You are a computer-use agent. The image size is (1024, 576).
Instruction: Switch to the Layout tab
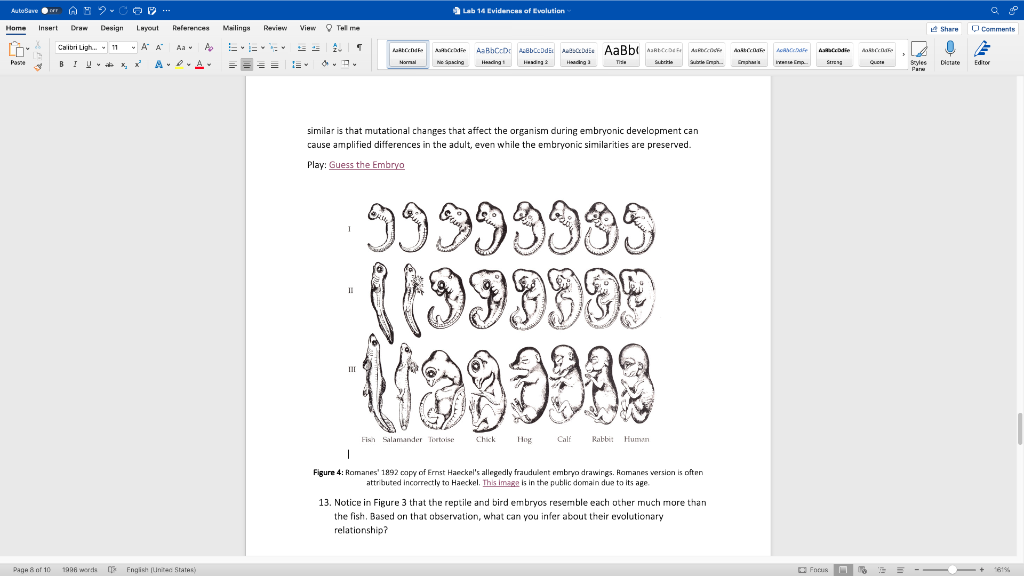[148, 28]
